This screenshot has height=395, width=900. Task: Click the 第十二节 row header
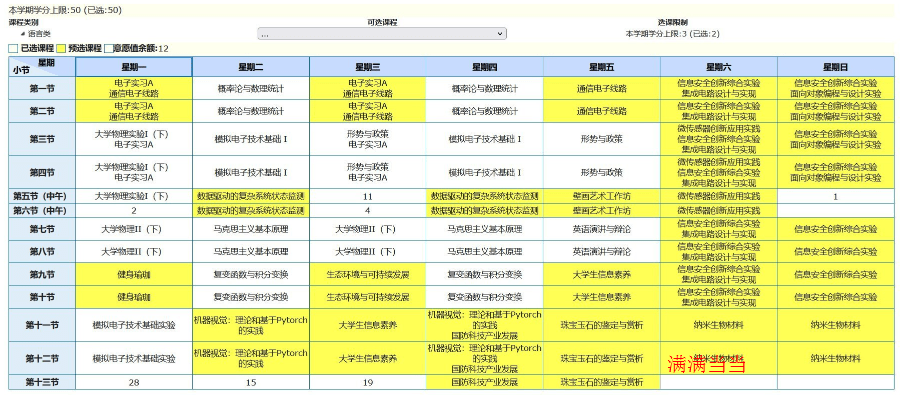pyautogui.click(x=42, y=358)
